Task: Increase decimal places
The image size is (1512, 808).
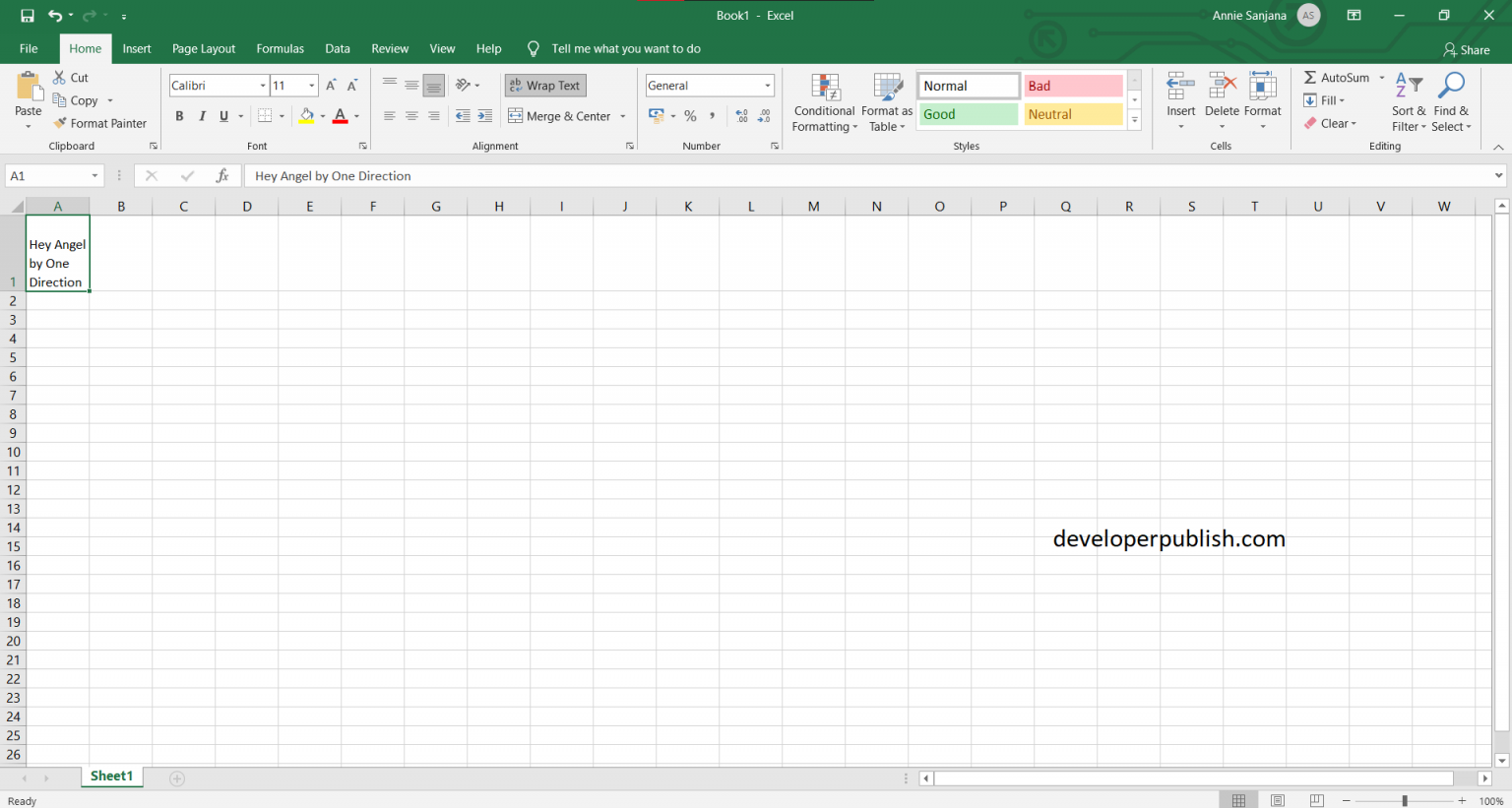Action: coord(740,115)
